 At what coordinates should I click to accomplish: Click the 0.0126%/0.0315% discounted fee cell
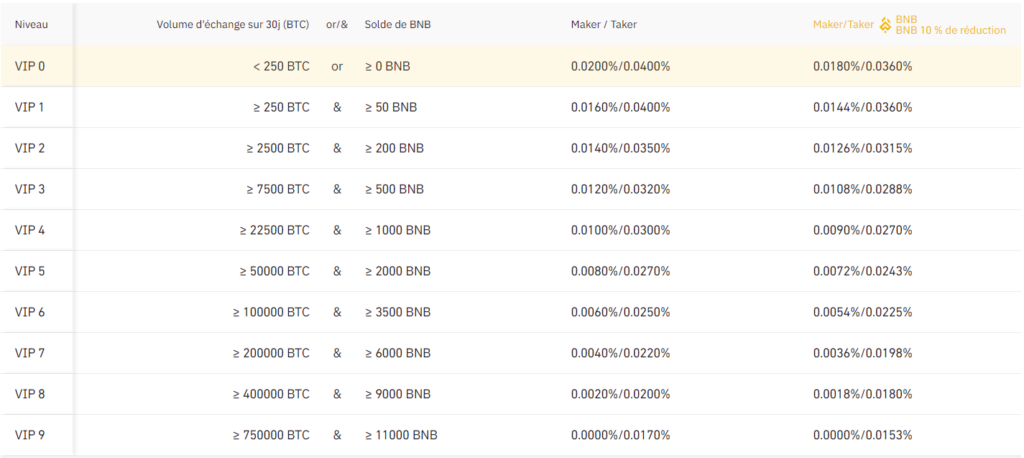(x=863, y=148)
